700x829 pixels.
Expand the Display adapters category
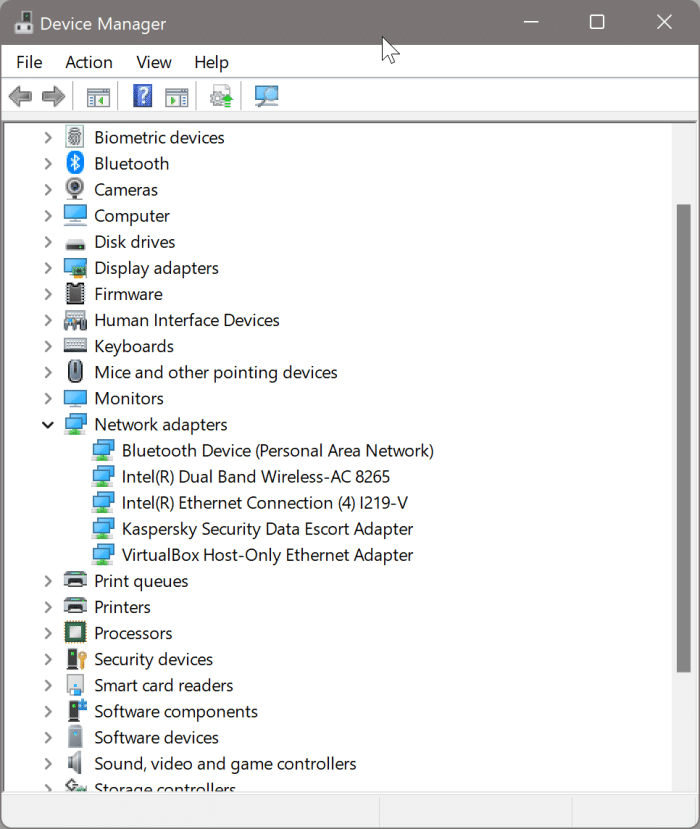pos(48,268)
